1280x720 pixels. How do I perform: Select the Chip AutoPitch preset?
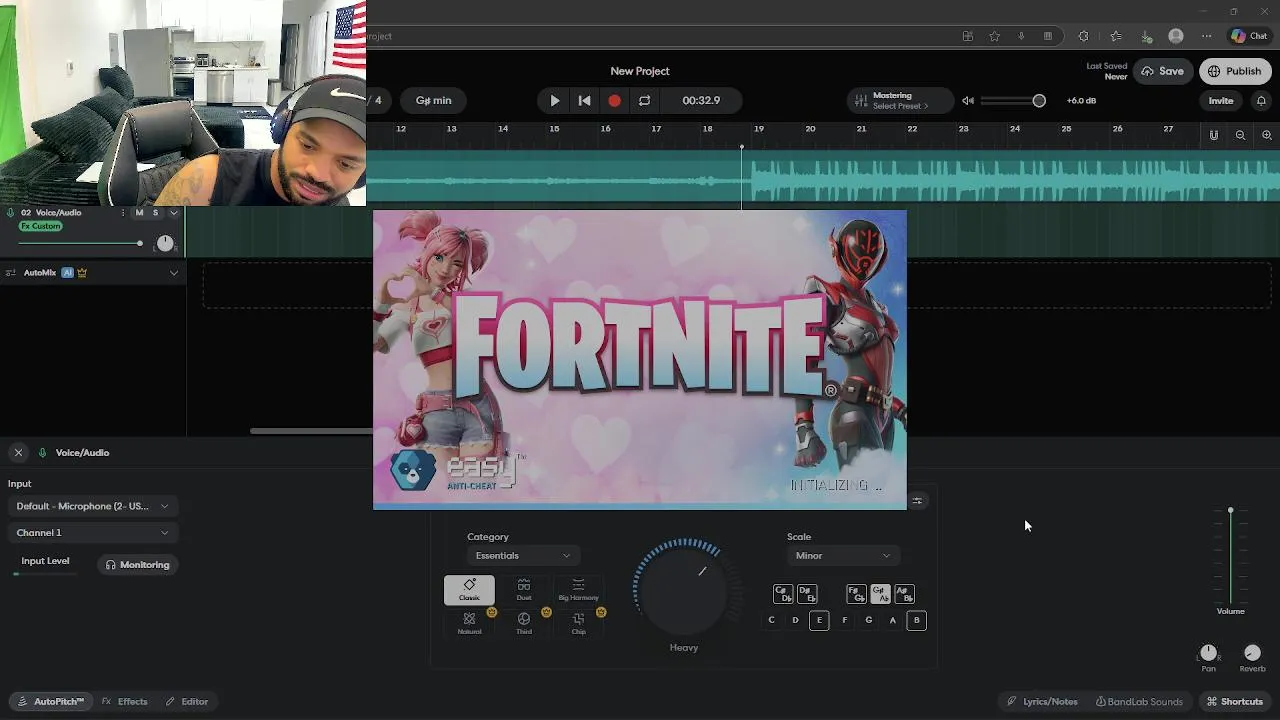pyautogui.click(x=578, y=623)
